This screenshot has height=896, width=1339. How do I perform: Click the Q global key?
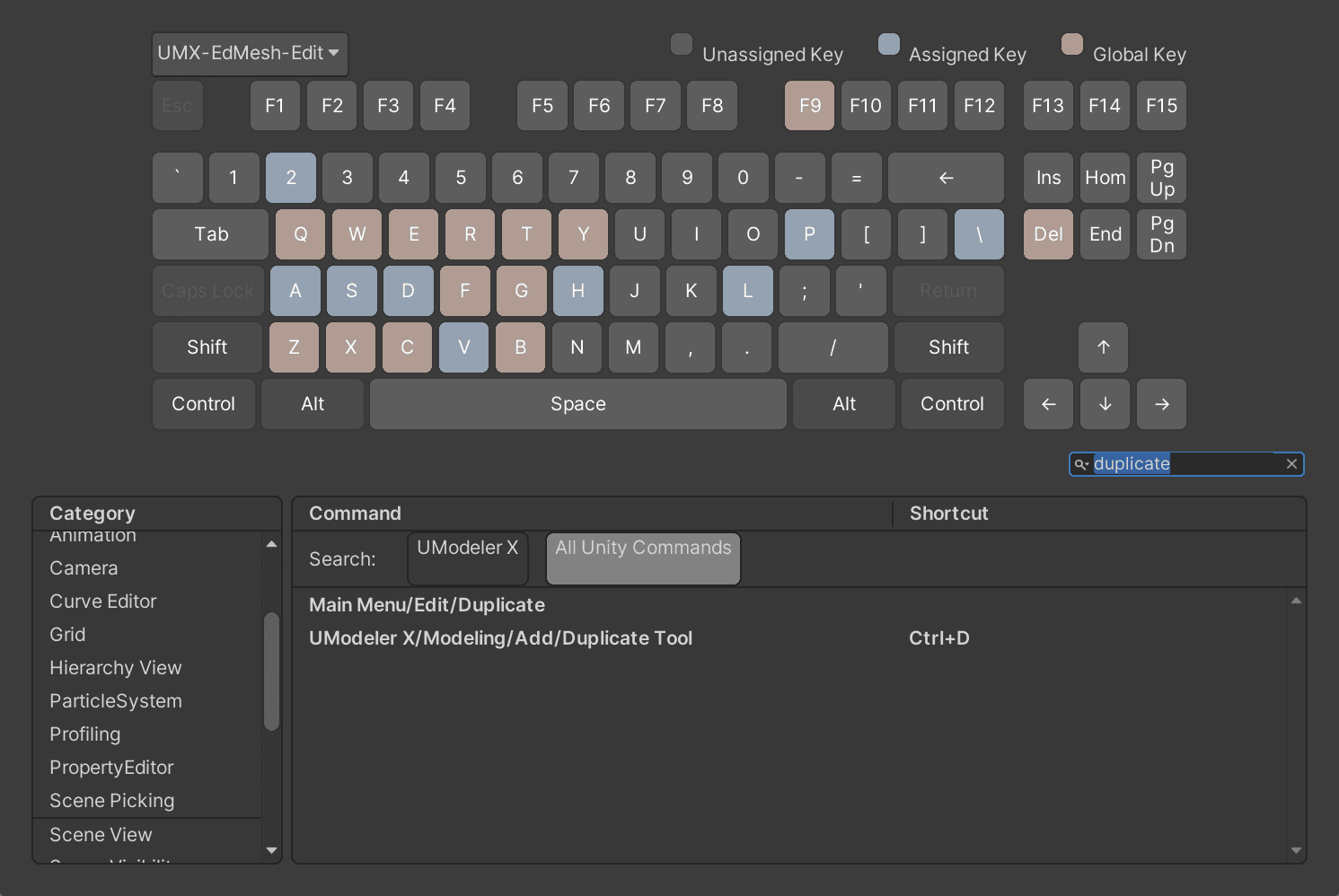(300, 234)
